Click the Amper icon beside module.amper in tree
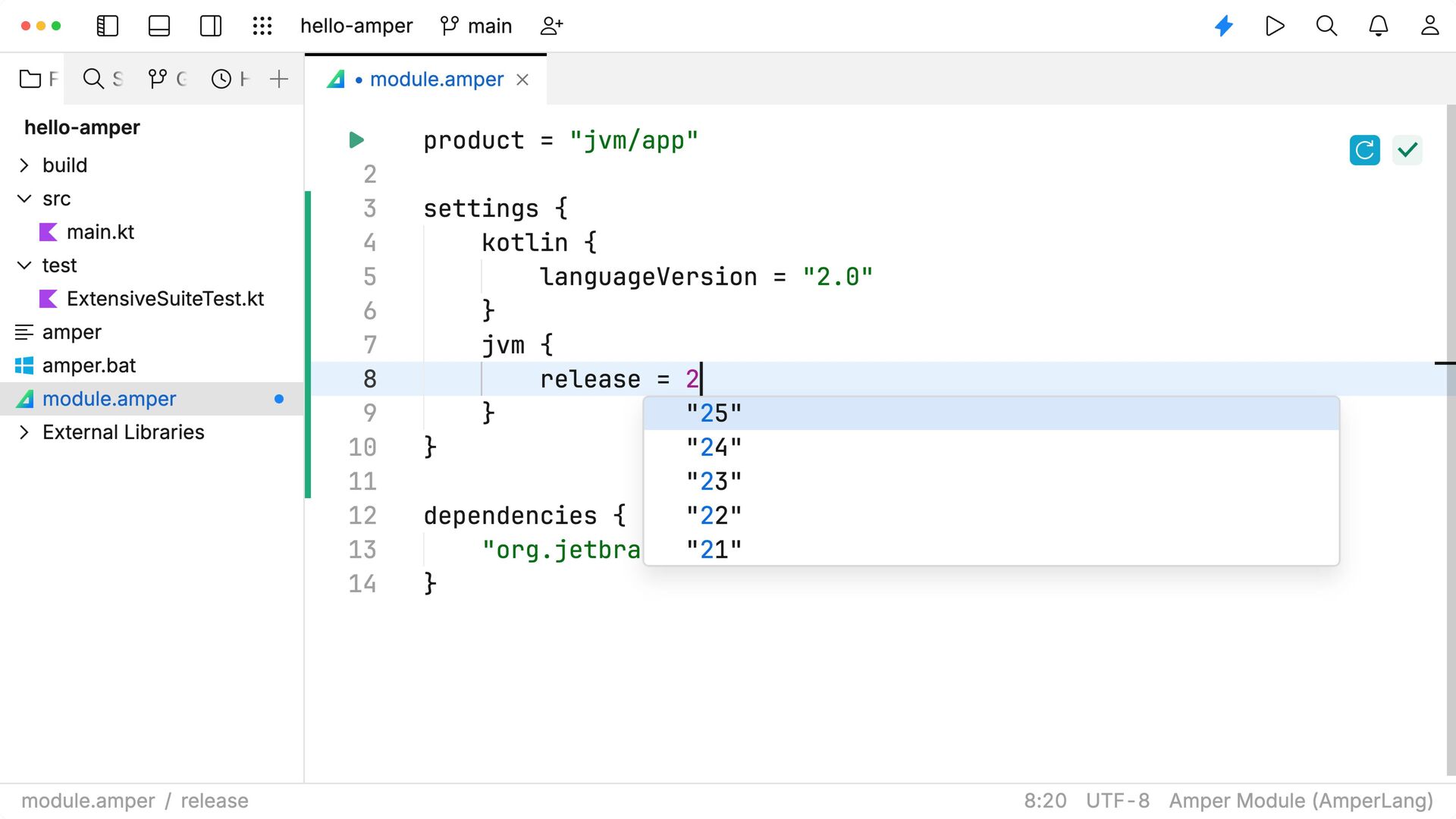Viewport: 1456px width, 819px height. [24, 399]
